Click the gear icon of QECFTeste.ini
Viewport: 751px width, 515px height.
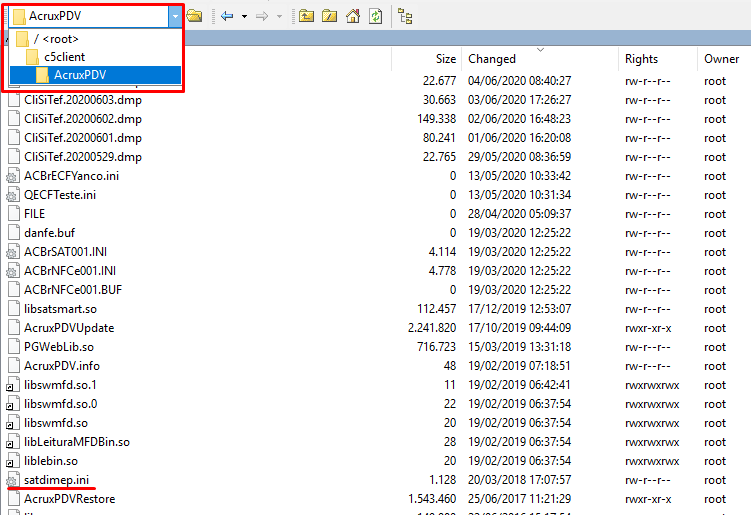(13, 195)
